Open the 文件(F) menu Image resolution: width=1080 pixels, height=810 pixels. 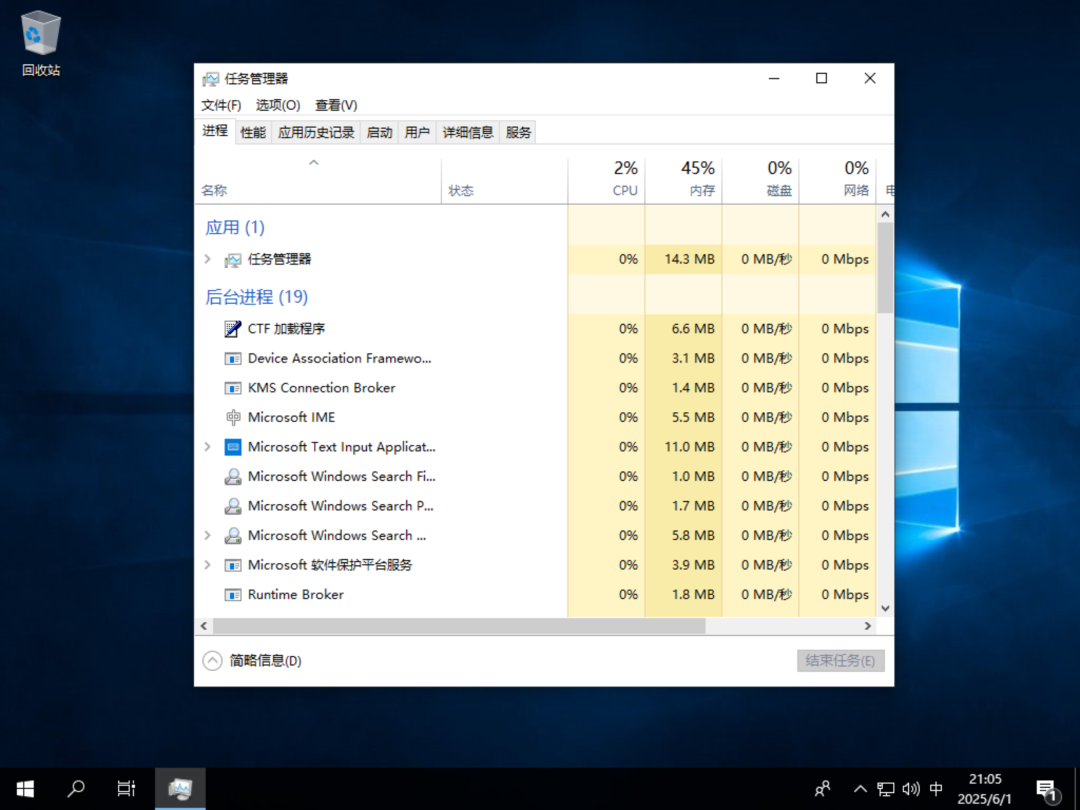coord(221,105)
